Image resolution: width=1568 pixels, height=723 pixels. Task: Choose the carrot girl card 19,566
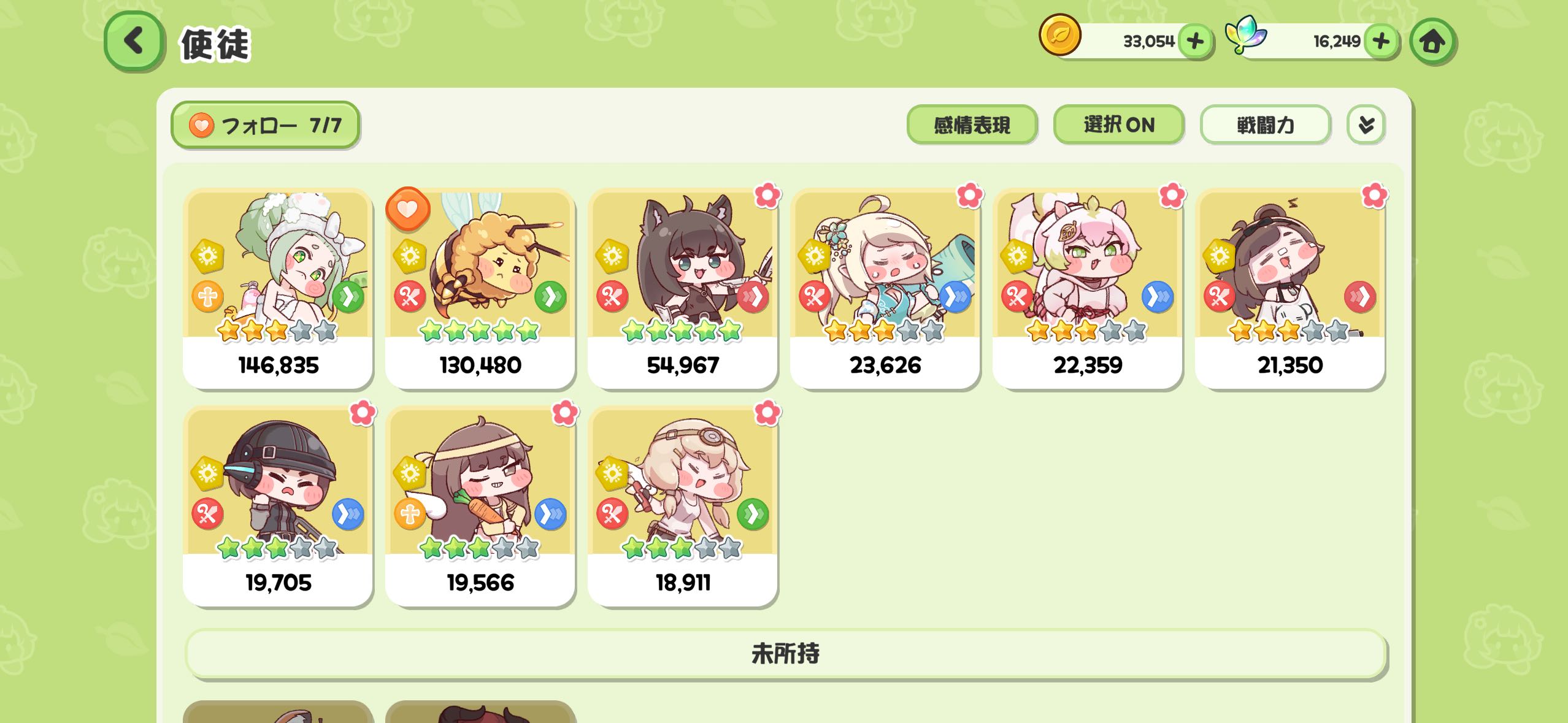(480, 506)
